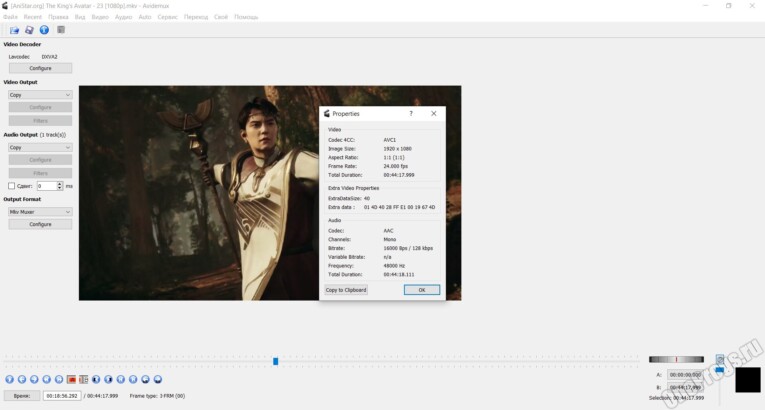Click the grayscale jog shuttle bar
The height and width of the screenshot is (410, 765).
[x=676, y=359]
